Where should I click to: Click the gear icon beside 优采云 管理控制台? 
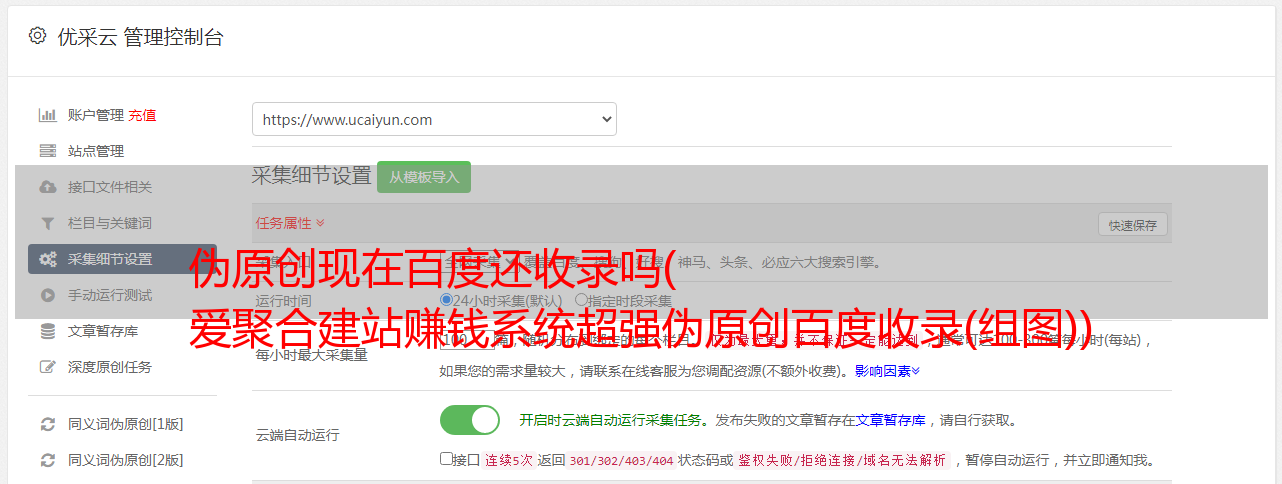point(37,36)
